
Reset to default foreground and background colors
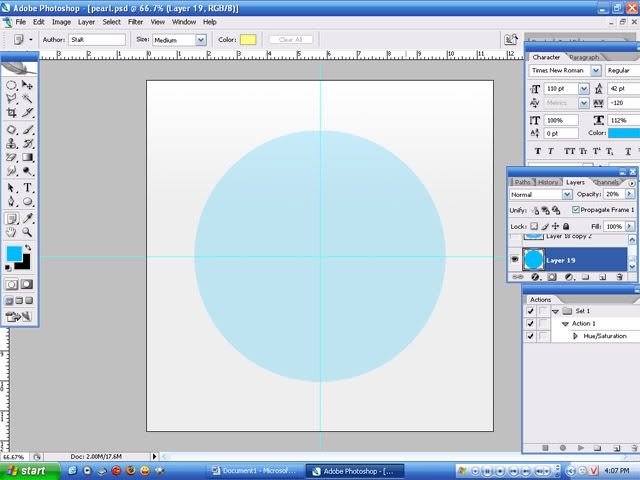[8, 268]
